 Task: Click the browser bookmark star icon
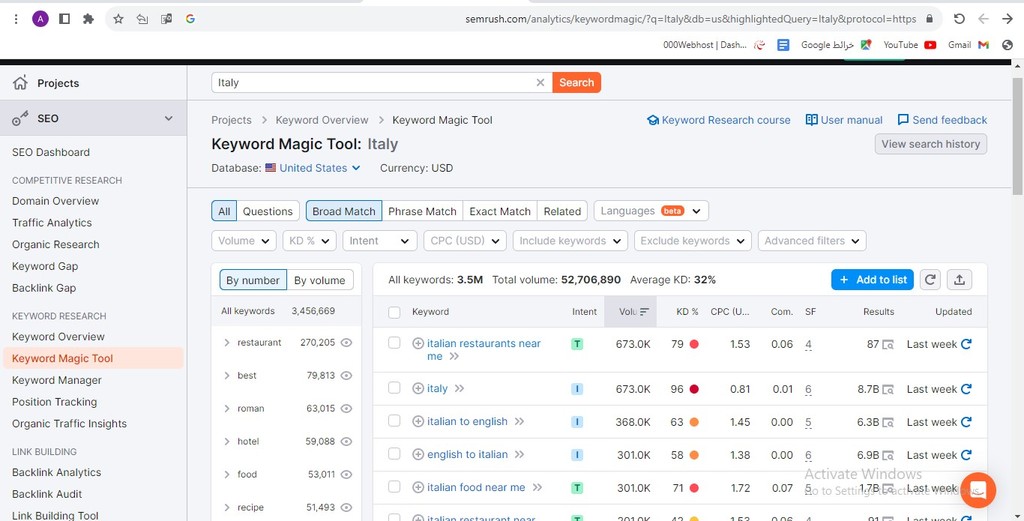tap(118, 20)
